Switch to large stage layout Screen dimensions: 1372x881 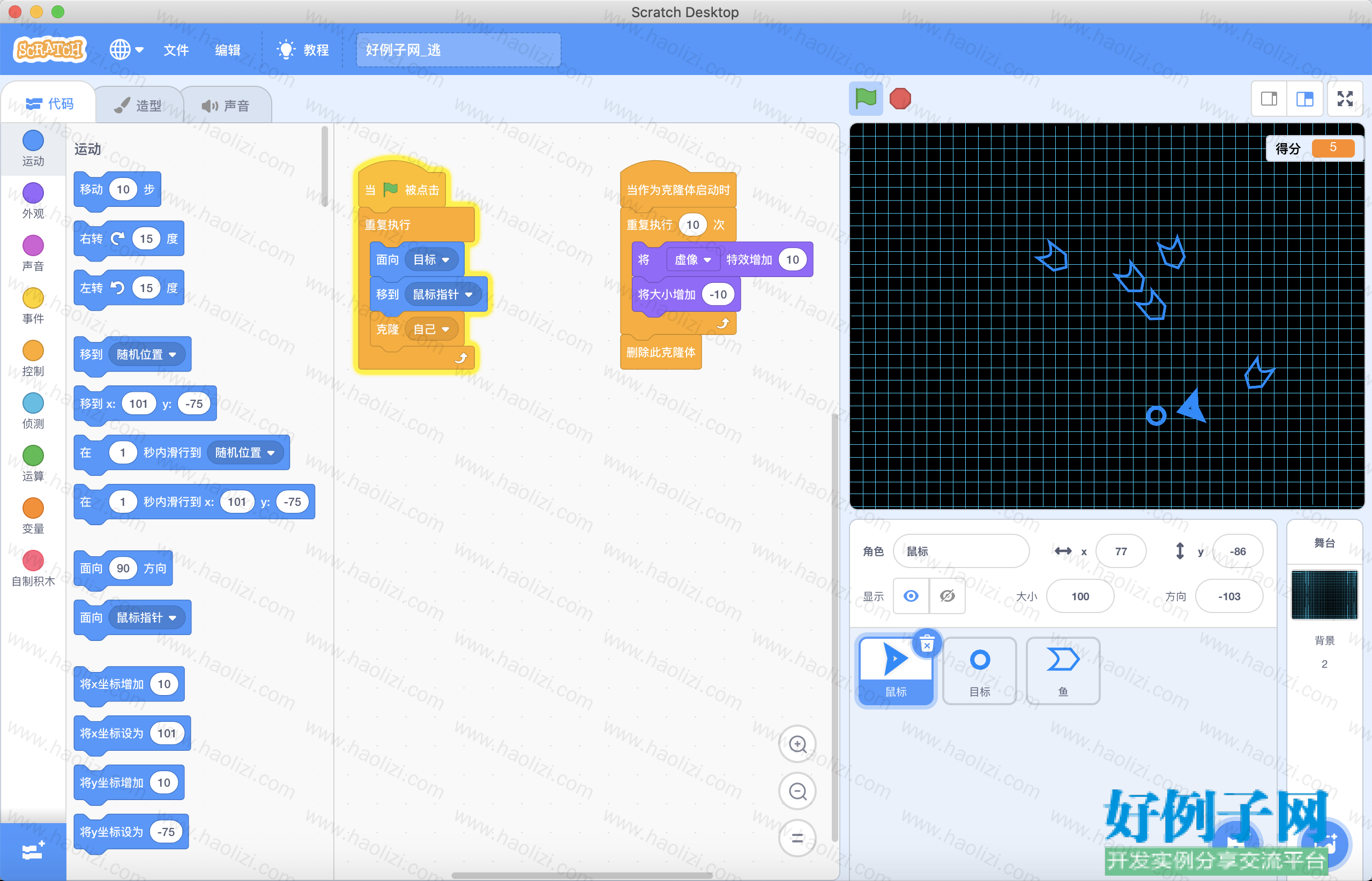point(1304,99)
